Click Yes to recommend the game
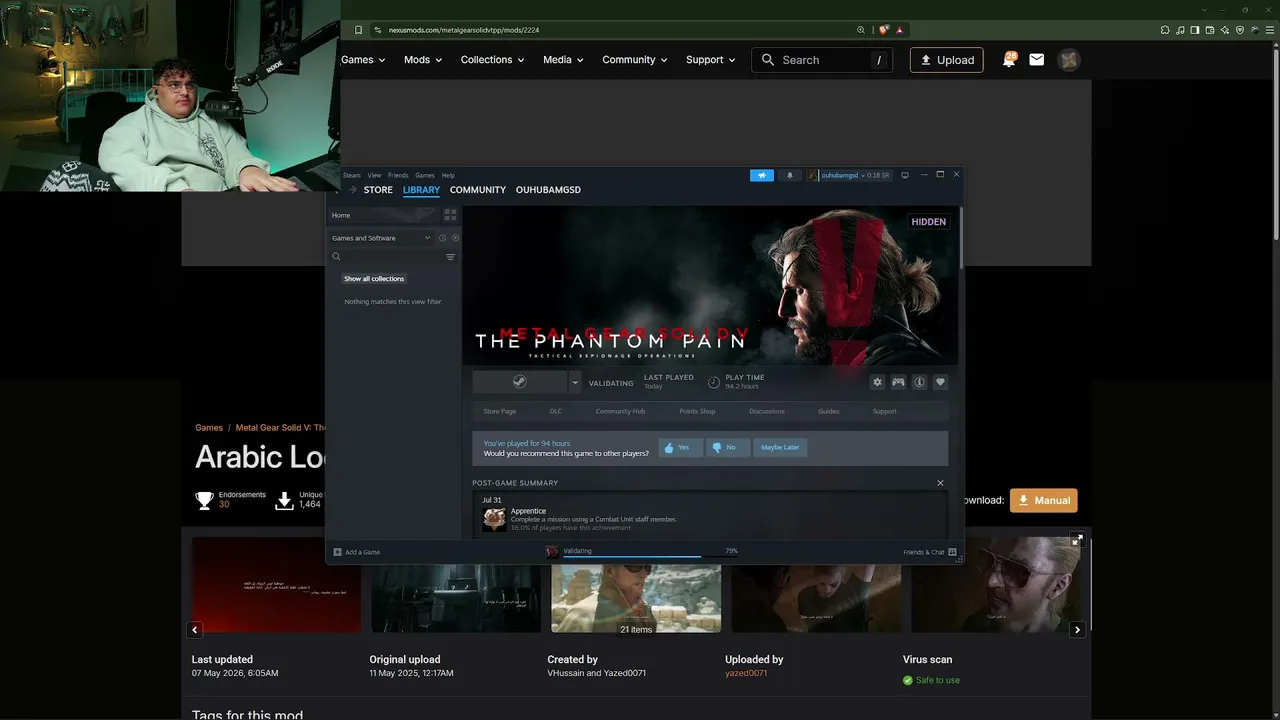 681,447
